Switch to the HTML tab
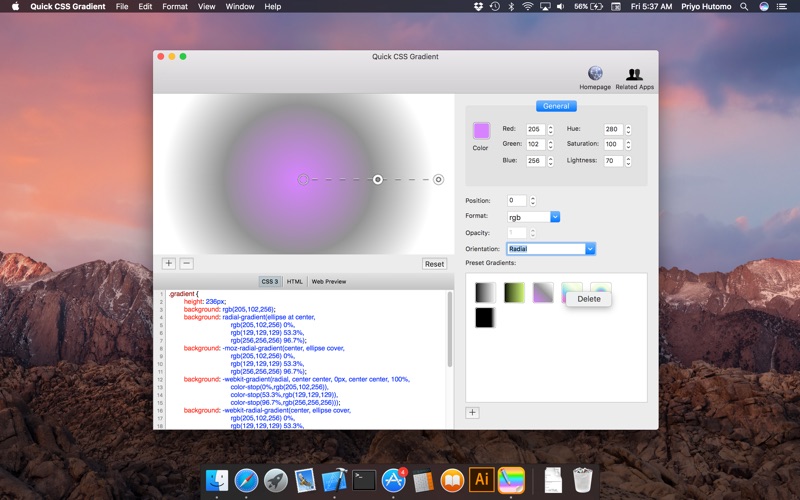The image size is (800, 500). point(294,282)
